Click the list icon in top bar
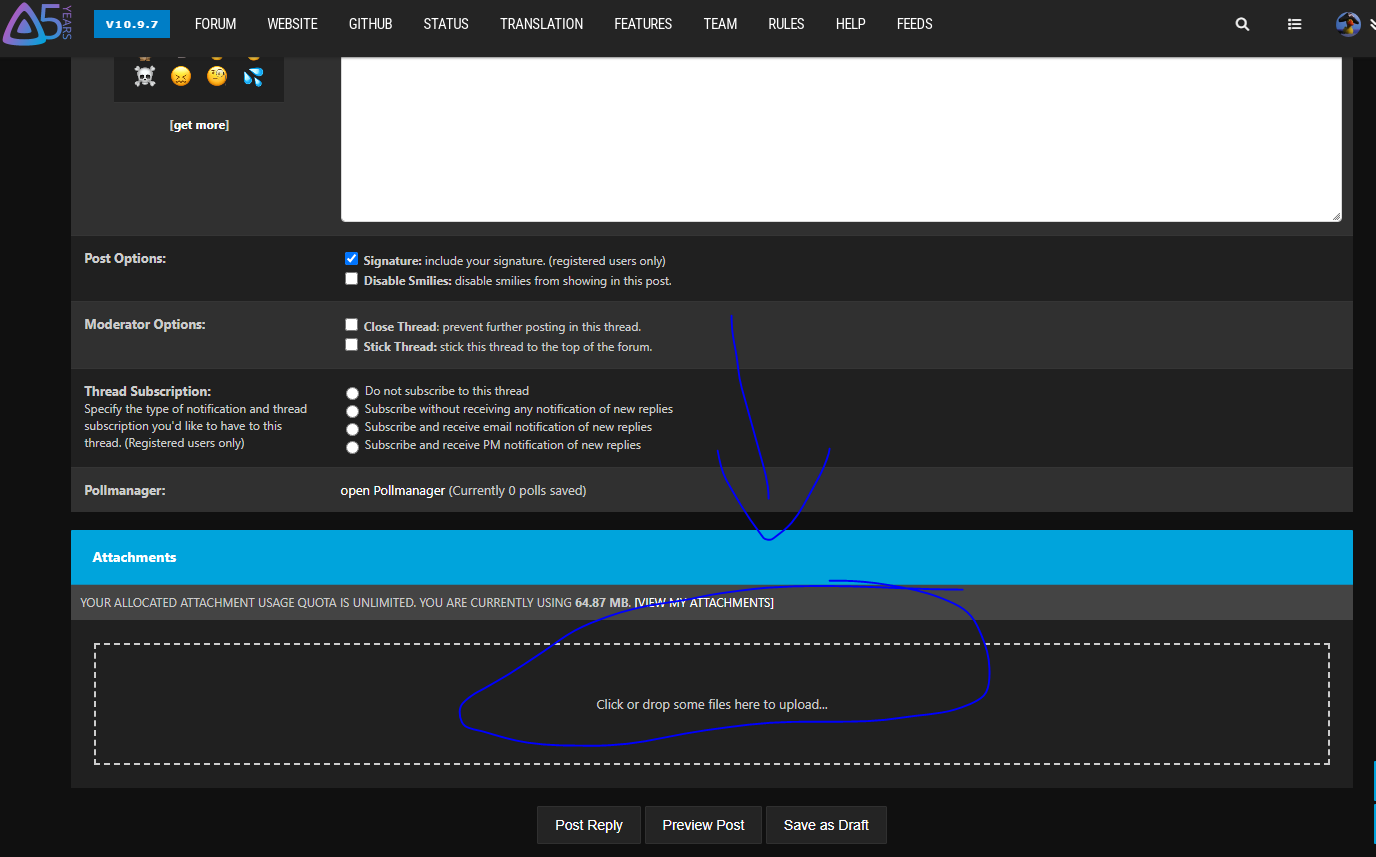The height and width of the screenshot is (857, 1376). click(x=1295, y=25)
